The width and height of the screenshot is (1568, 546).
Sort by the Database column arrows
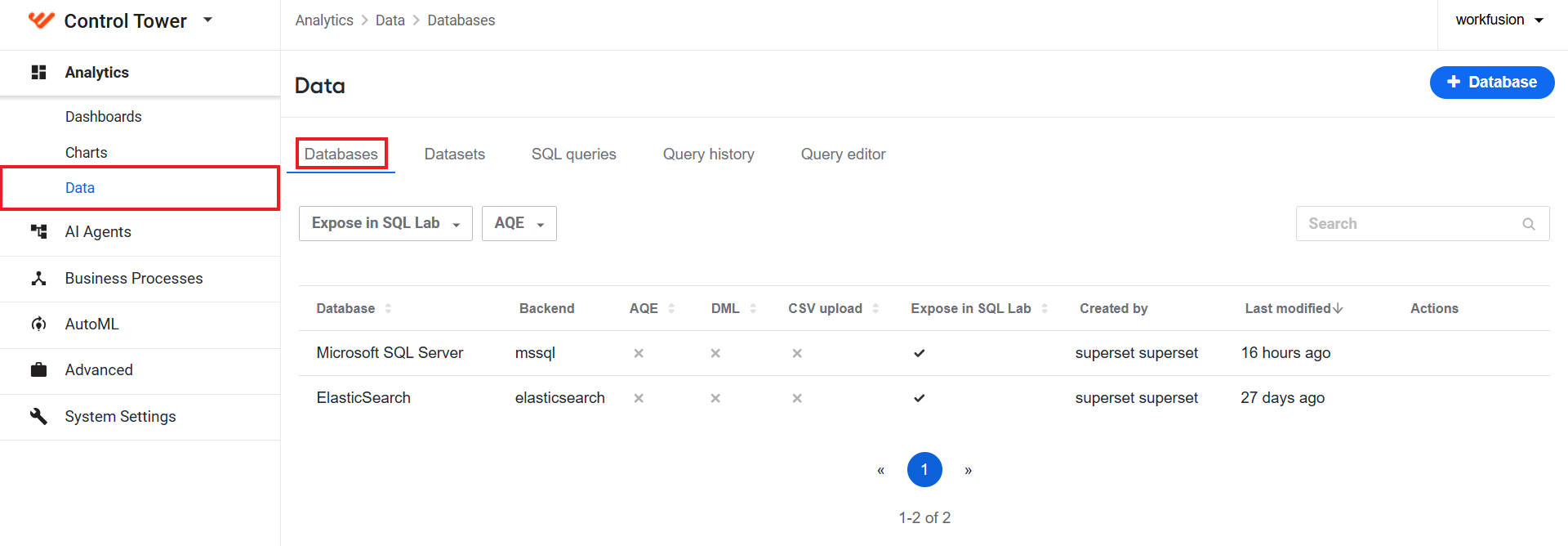click(x=388, y=308)
